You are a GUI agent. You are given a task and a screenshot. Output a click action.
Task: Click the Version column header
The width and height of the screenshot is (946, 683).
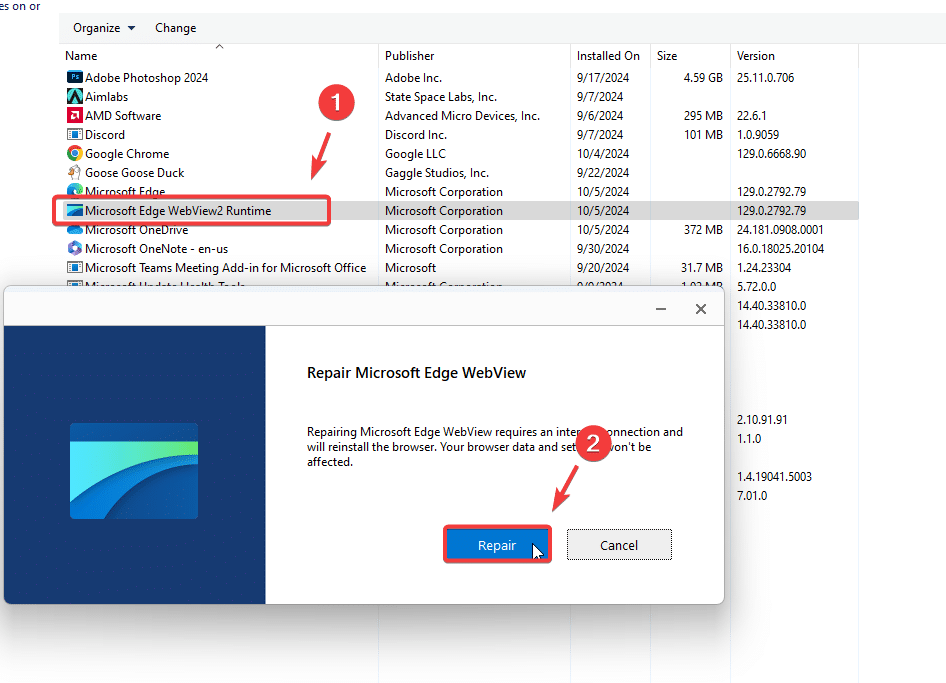tap(756, 56)
